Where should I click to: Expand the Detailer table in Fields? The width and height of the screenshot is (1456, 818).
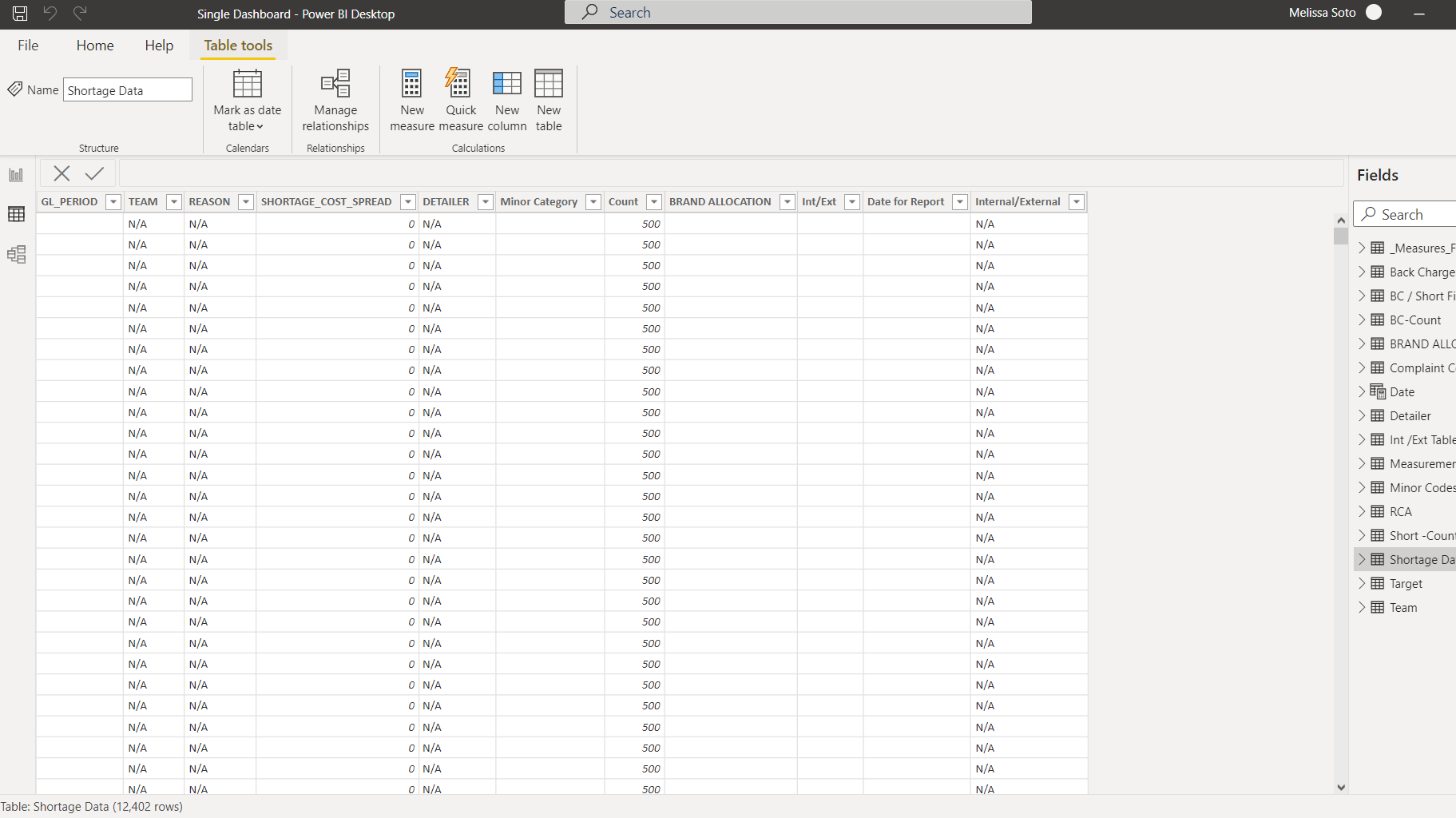pos(1362,415)
